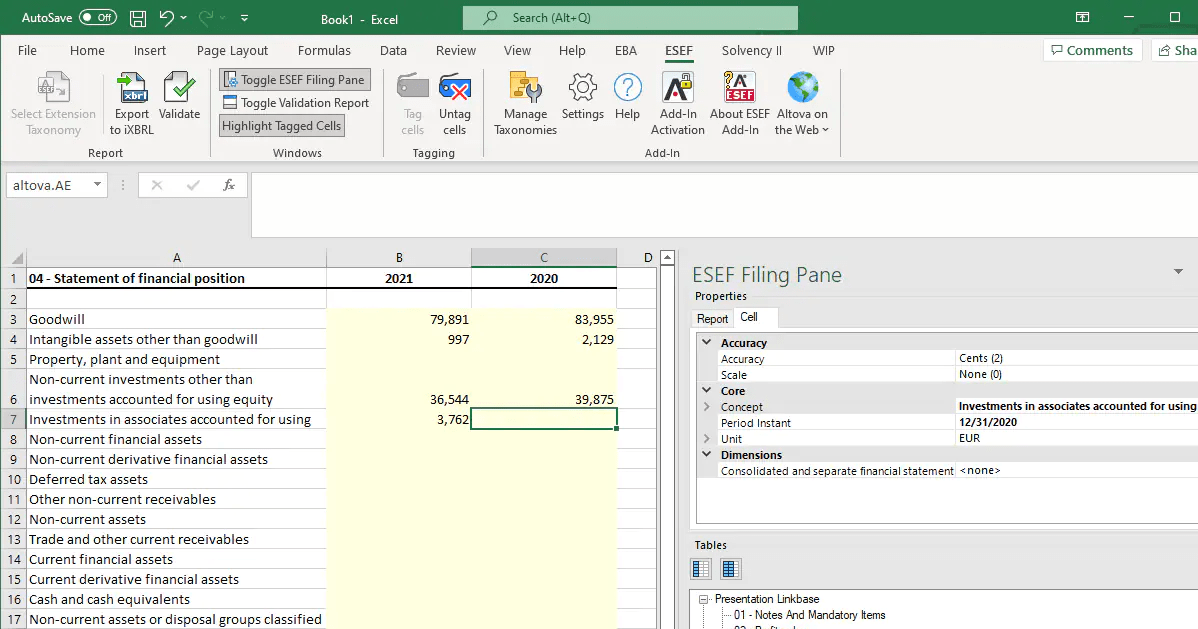1198x629 pixels.
Task: Open Manage Taxonomies
Action: [524, 97]
